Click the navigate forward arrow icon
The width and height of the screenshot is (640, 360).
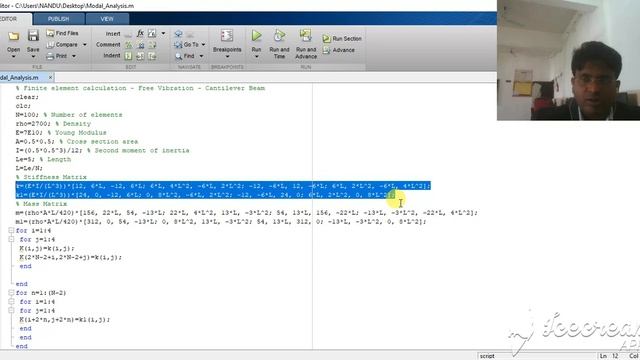point(190,34)
